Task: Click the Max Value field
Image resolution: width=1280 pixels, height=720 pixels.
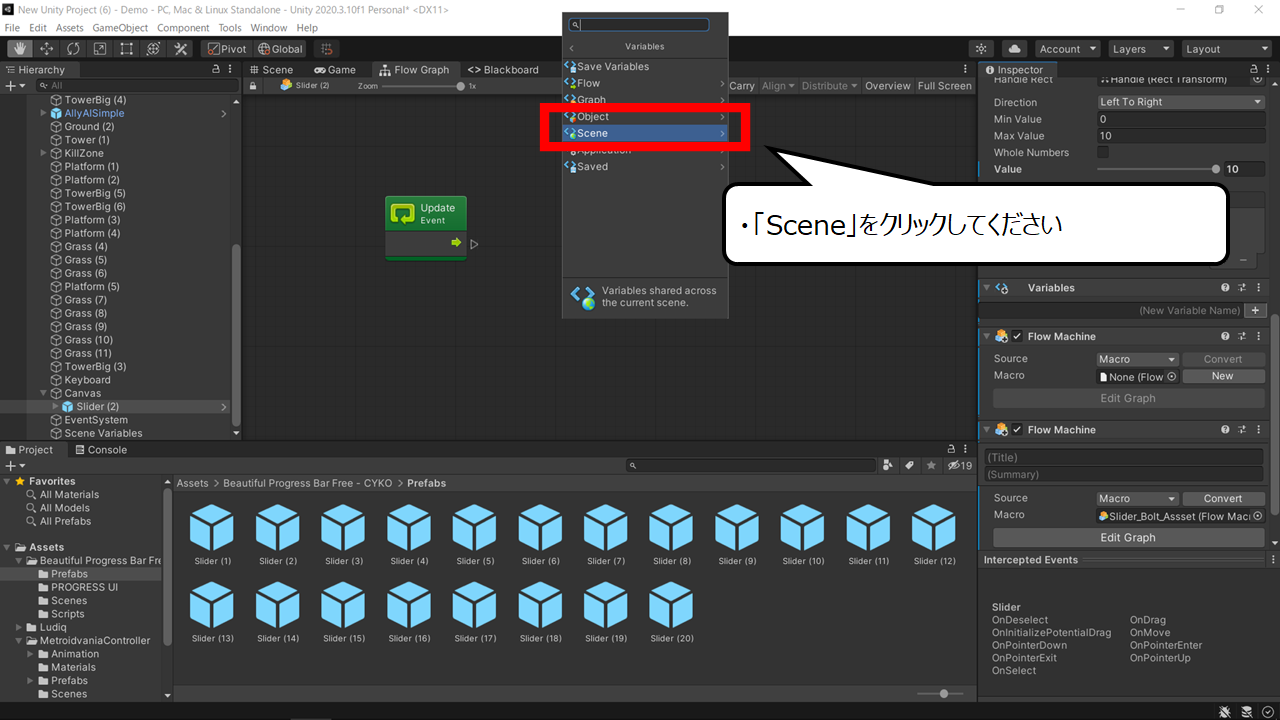Action: coord(1181,136)
